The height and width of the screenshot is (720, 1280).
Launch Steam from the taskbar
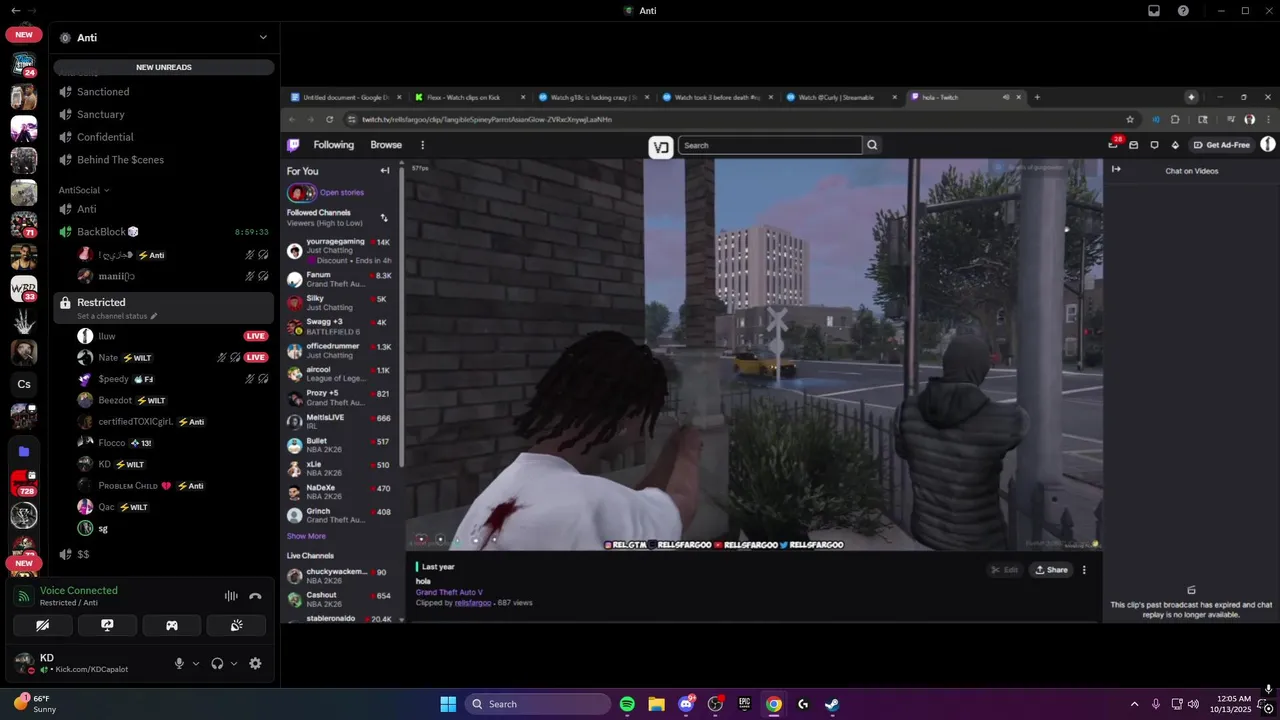[x=832, y=704]
